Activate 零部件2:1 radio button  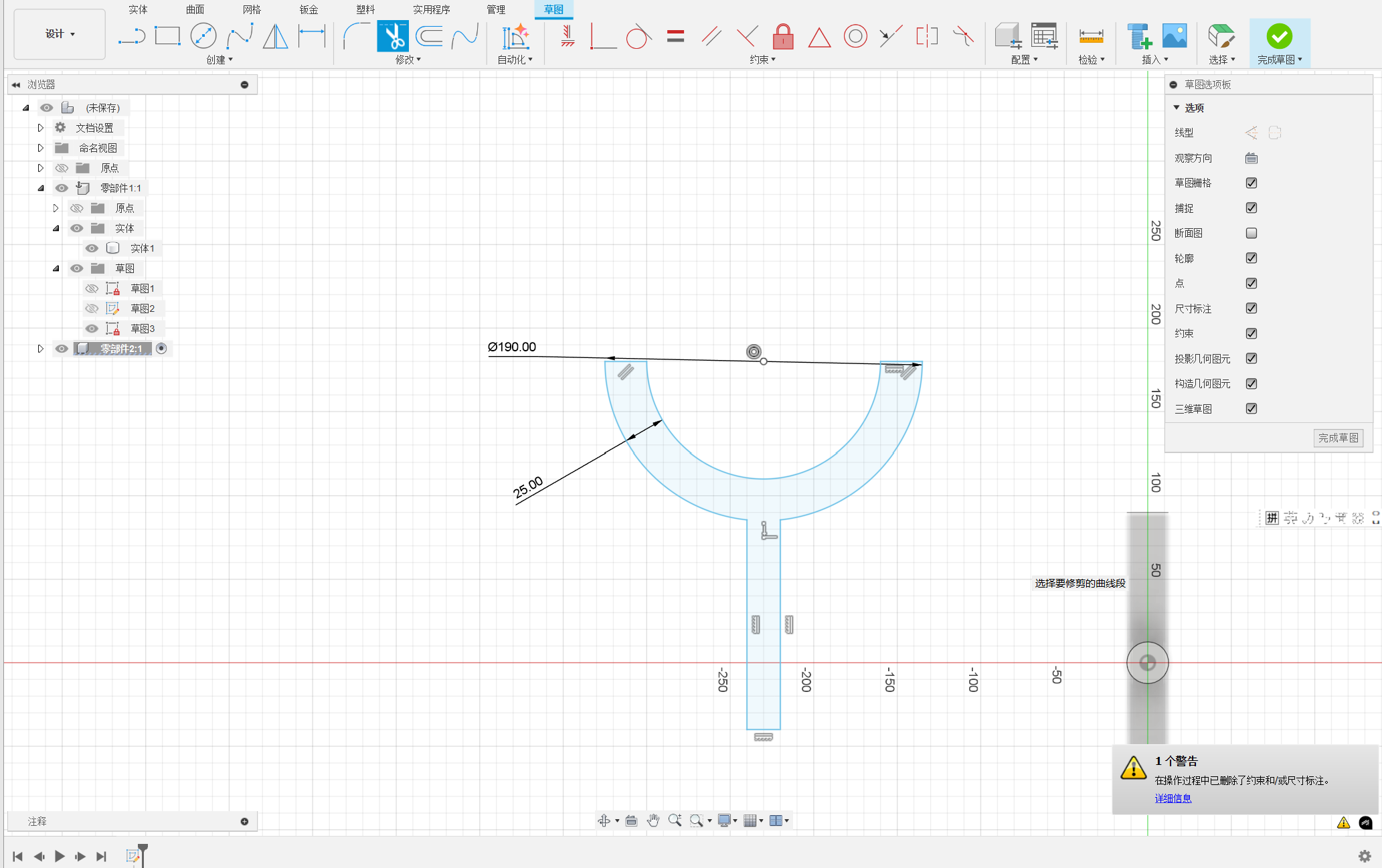point(161,349)
